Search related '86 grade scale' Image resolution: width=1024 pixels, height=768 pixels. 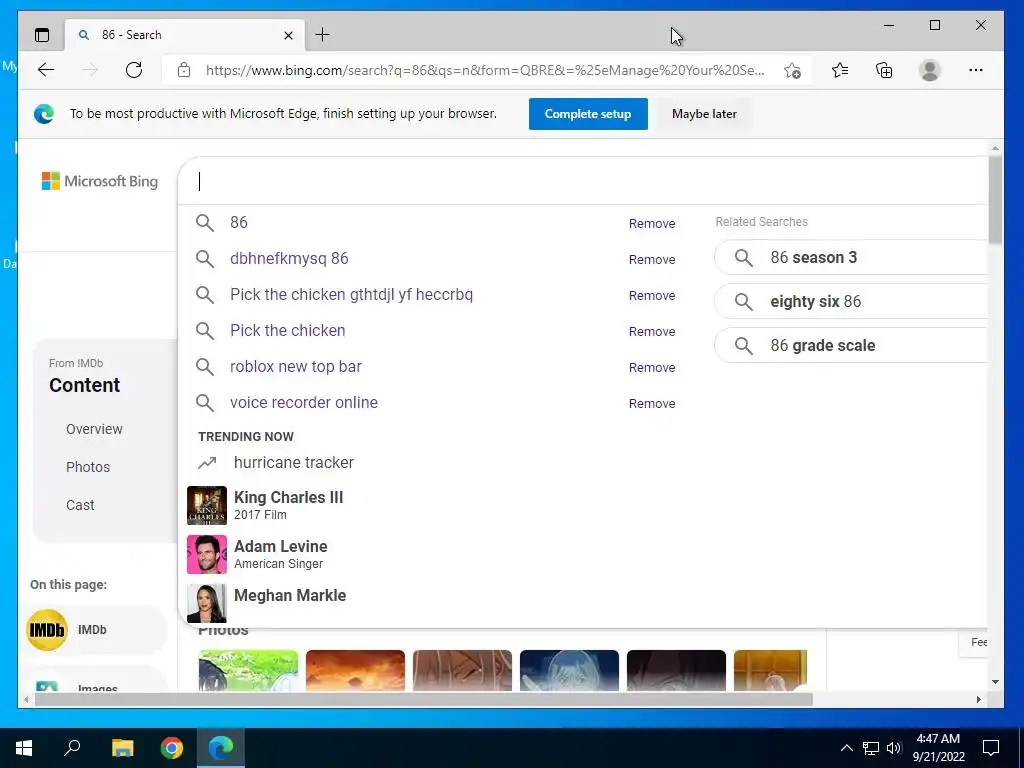(x=850, y=345)
